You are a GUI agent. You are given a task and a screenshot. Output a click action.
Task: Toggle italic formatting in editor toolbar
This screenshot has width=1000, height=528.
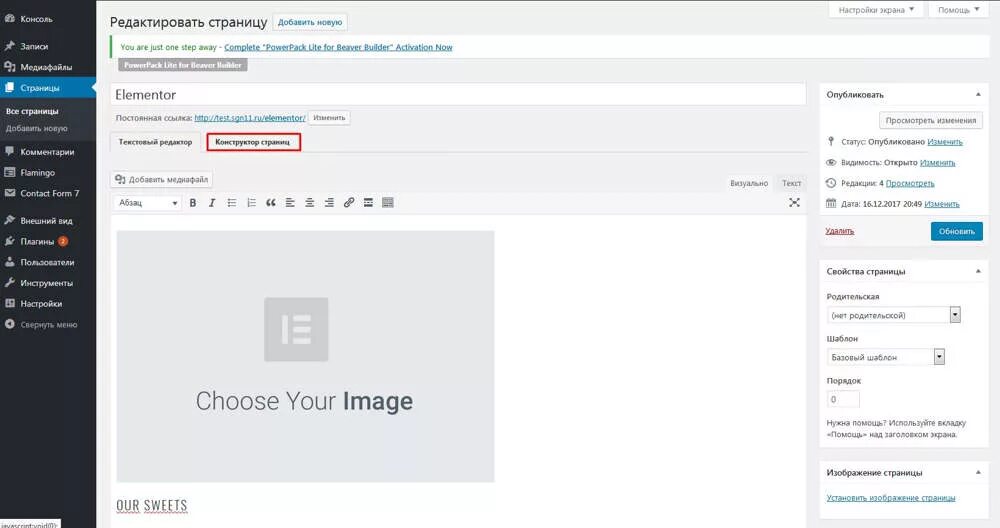(x=212, y=203)
